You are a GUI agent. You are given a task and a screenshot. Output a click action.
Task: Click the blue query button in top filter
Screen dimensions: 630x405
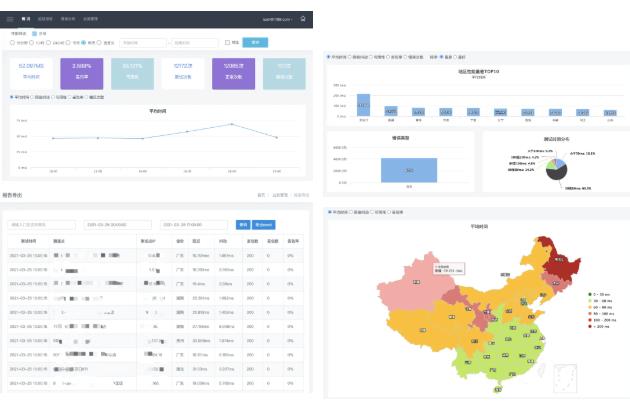pos(255,42)
